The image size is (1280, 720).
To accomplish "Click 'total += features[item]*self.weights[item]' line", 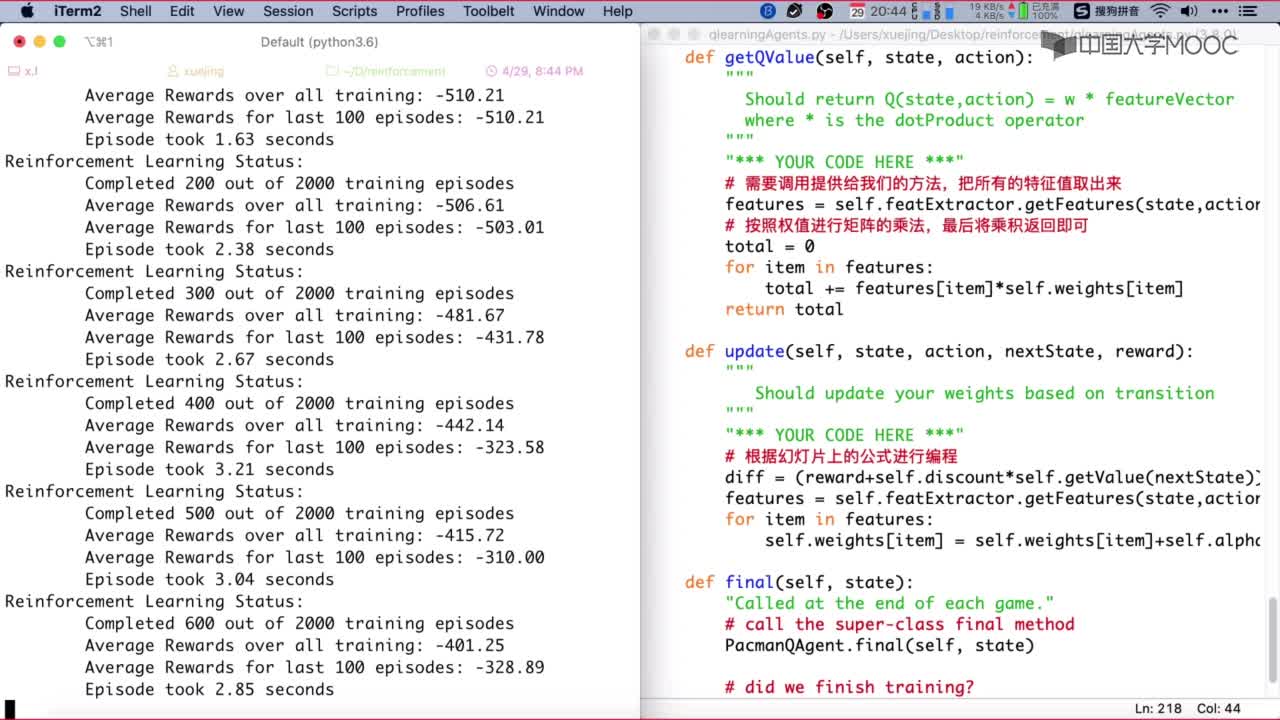I will (974, 288).
